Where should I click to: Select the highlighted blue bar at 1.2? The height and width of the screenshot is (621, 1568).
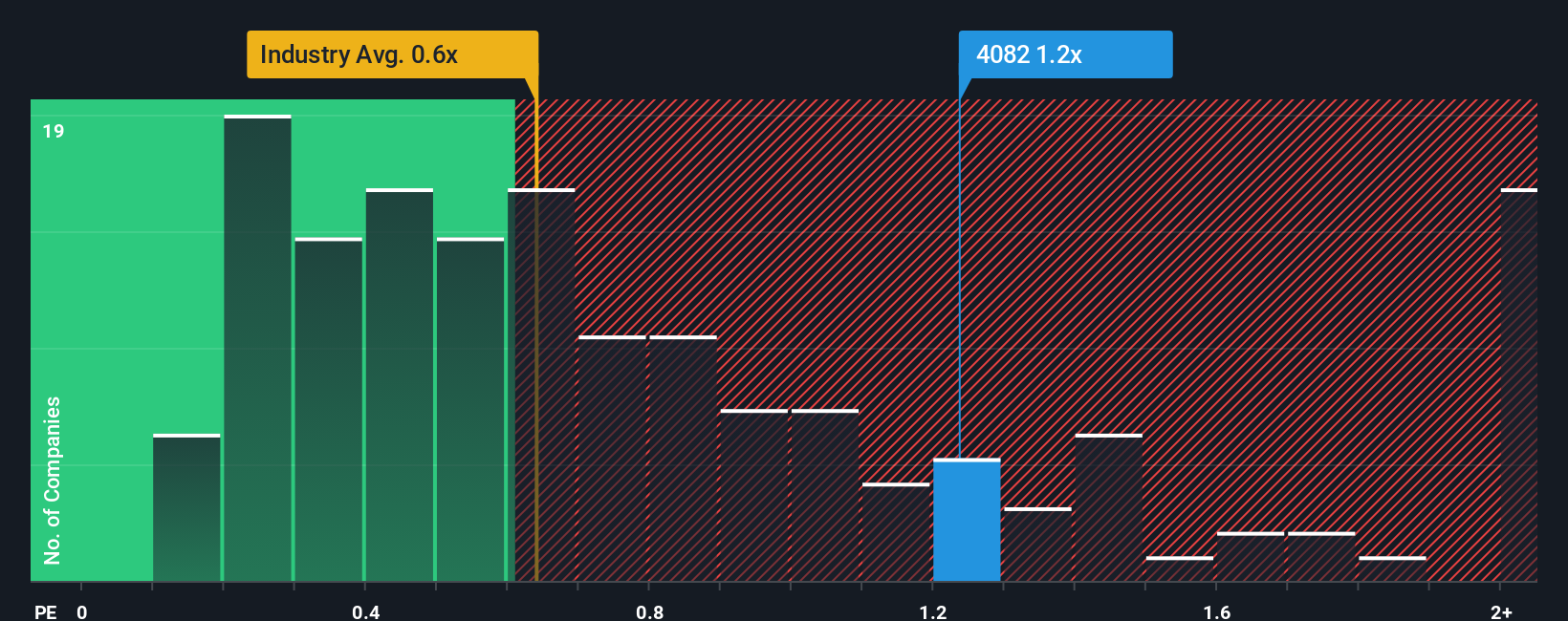click(967, 520)
